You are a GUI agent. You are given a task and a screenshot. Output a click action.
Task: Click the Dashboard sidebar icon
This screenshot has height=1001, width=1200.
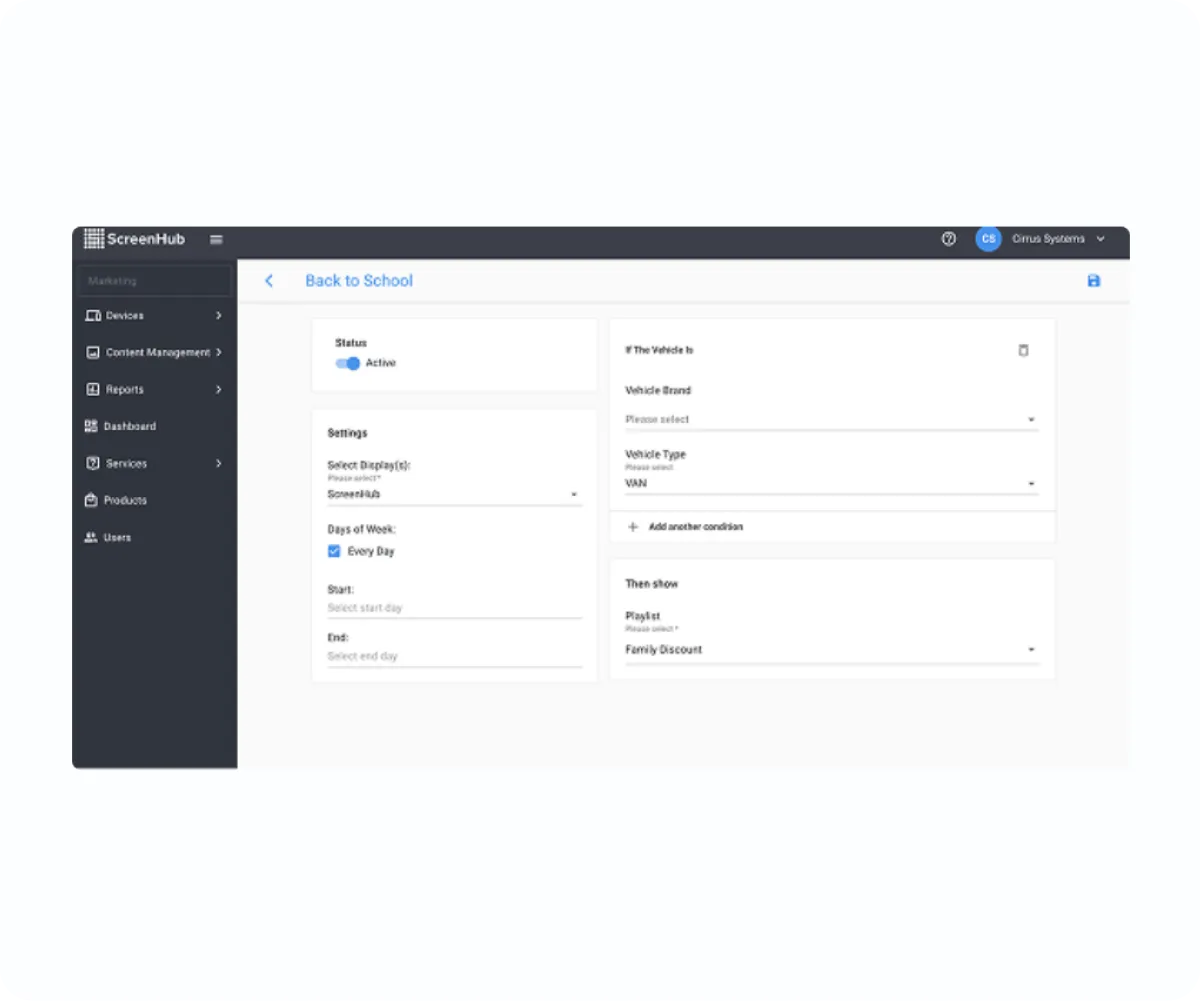coord(92,426)
